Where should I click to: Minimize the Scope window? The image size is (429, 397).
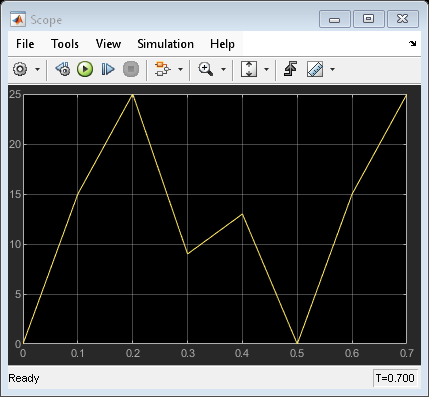click(335, 19)
